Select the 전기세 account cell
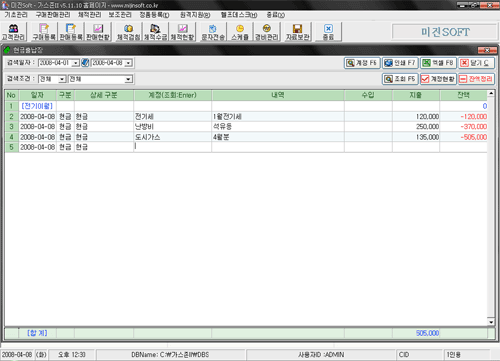Image resolution: width=500 pixels, height=361 pixels. [172, 116]
